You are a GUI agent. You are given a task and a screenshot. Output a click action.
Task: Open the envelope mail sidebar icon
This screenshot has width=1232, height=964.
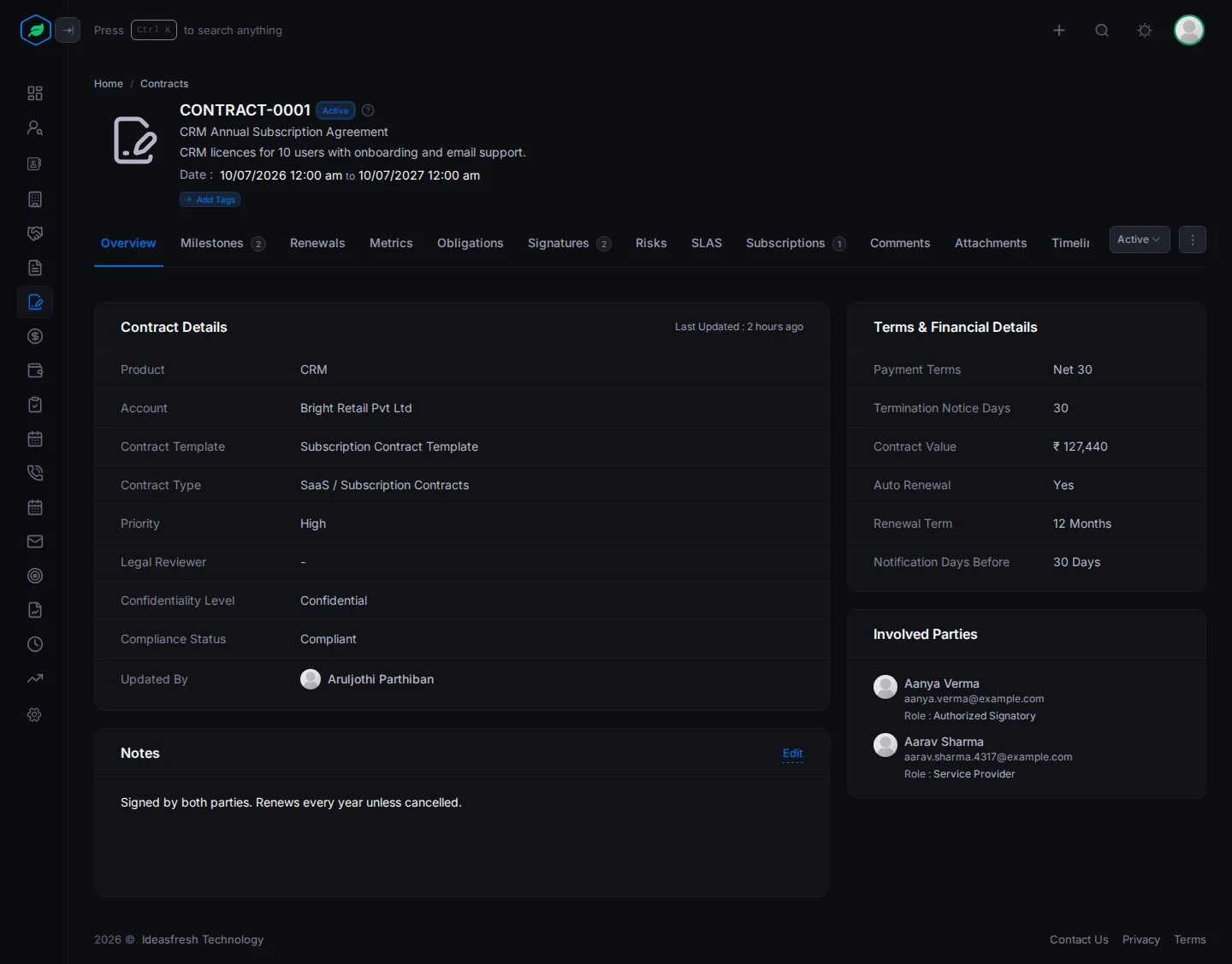(x=35, y=541)
